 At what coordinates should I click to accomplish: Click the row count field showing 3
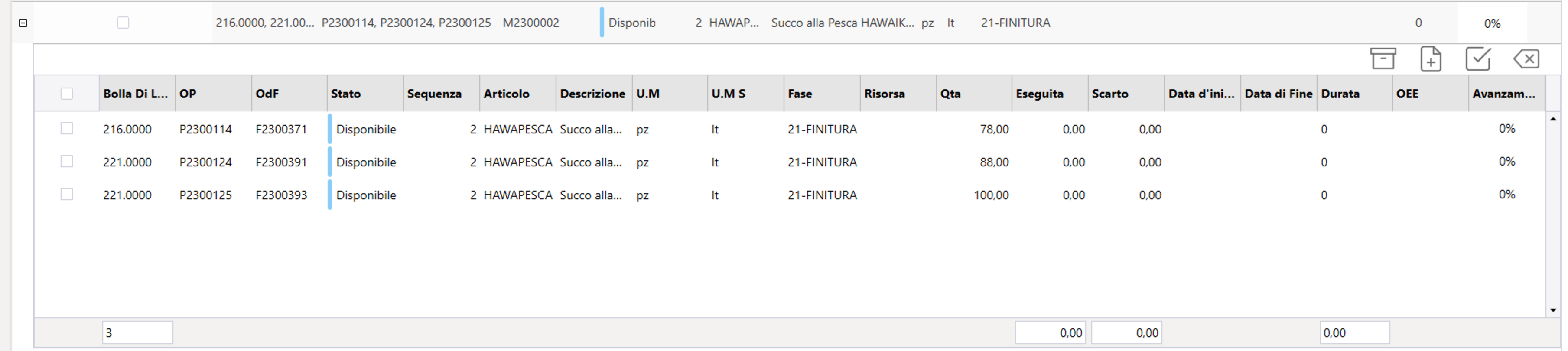(x=137, y=333)
